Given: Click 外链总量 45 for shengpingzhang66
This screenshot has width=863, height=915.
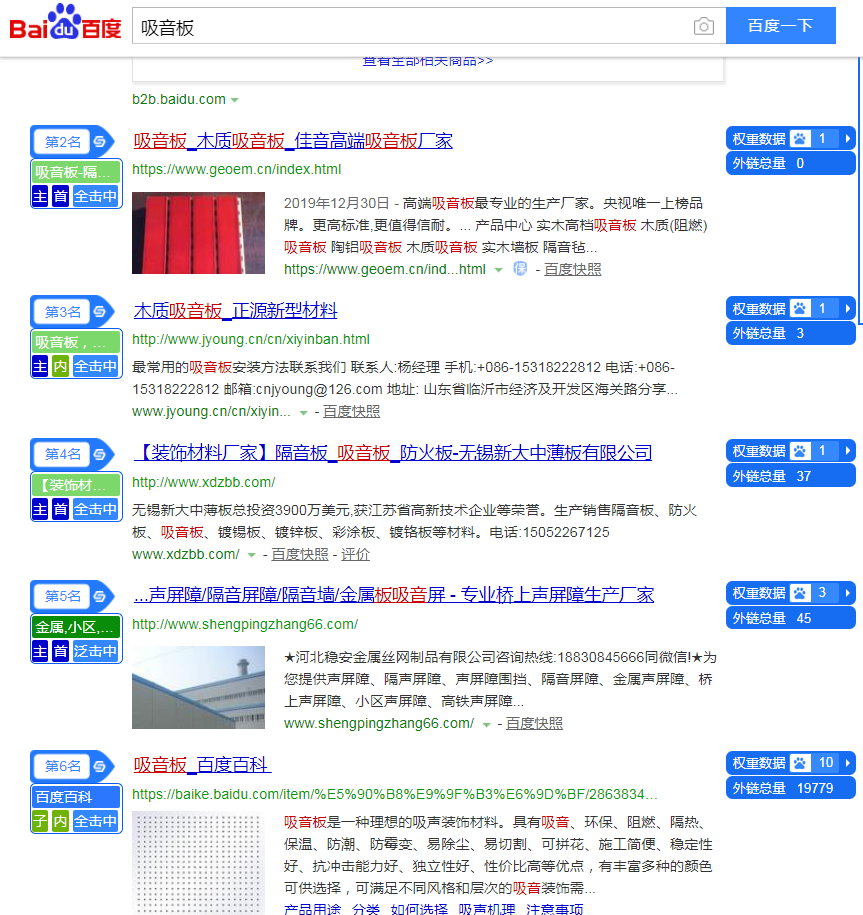Looking at the screenshot, I should (791, 619).
